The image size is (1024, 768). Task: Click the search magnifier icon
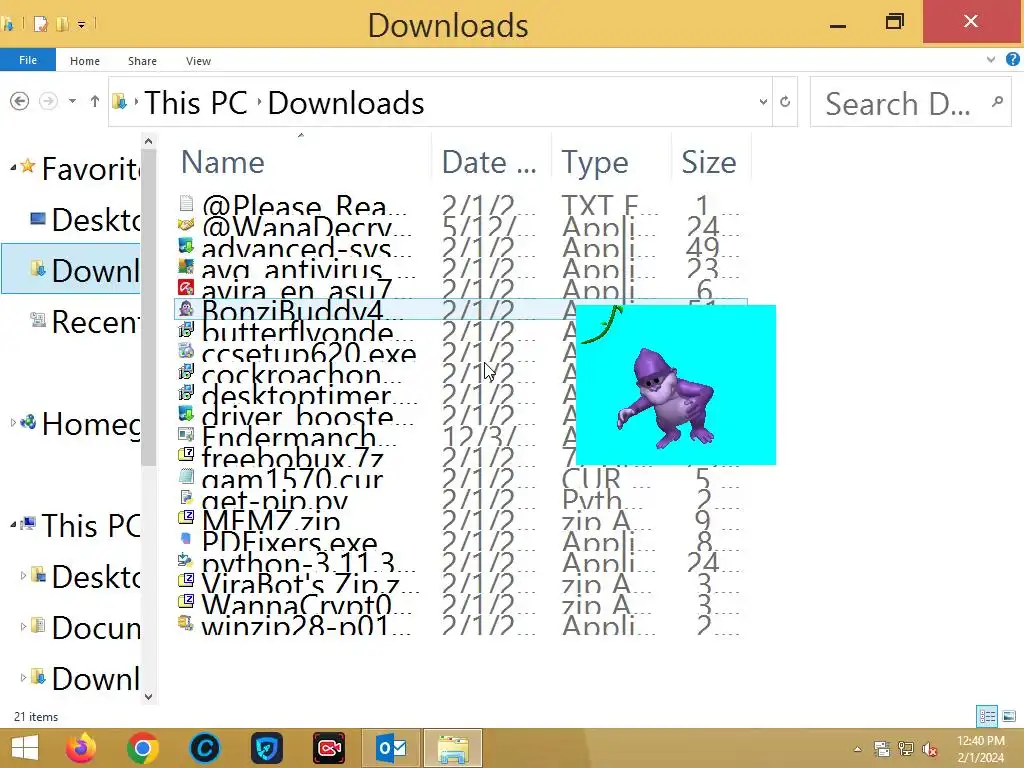click(x=997, y=101)
